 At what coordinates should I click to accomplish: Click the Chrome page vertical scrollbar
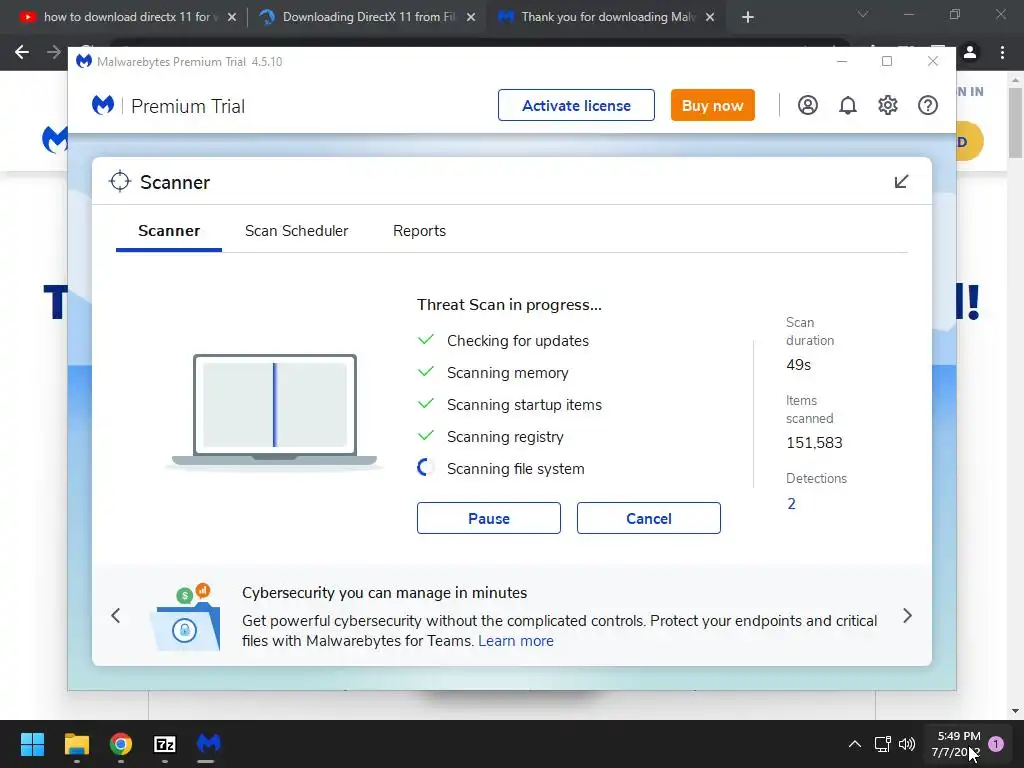1015,123
